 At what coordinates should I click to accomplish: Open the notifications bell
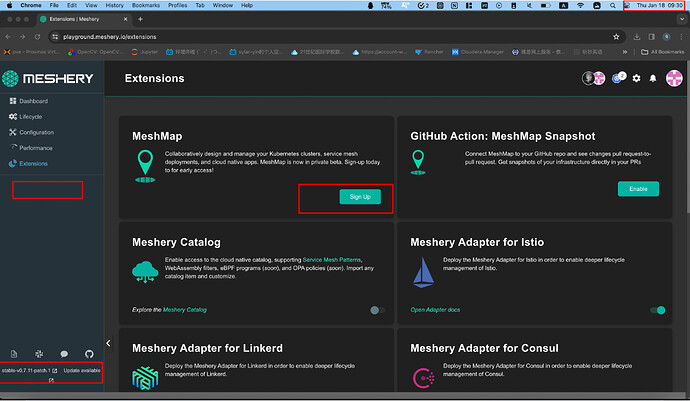click(x=653, y=78)
